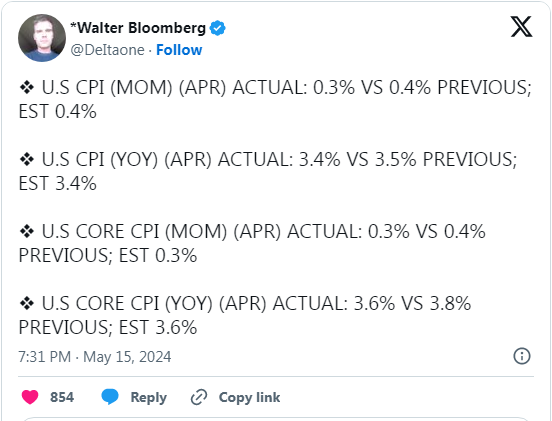Image resolution: width=552 pixels, height=421 pixels.
Task: Click the diamond bullet before CORE CPI (YOY)
Action: click(x=27, y=303)
